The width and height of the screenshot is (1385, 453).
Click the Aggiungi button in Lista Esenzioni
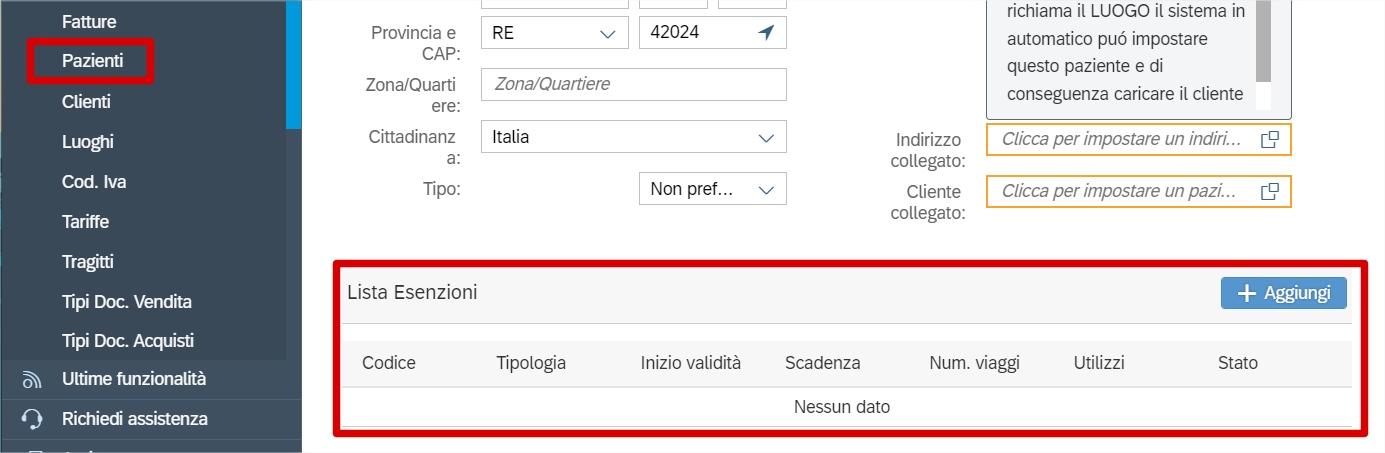click(1284, 293)
